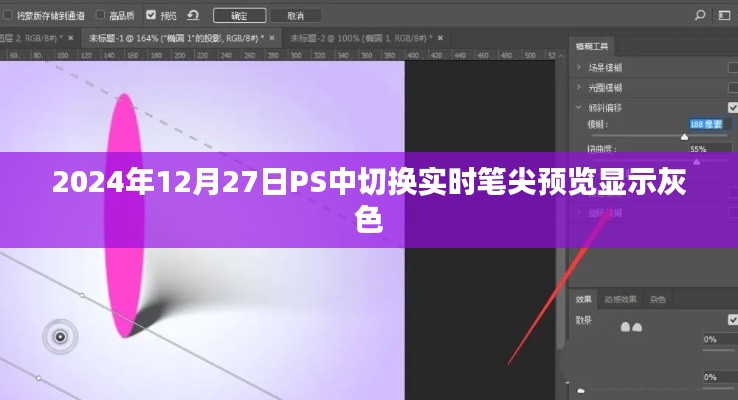Click the tilt-shift line handle near the ellipse
This screenshot has width=738, height=400.
[x=82, y=295]
